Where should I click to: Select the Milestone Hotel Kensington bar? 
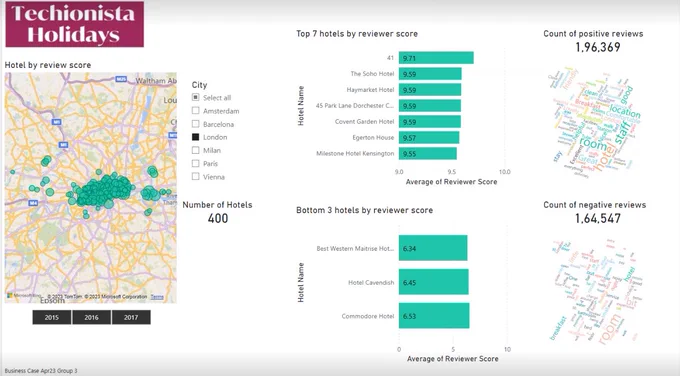(428, 154)
